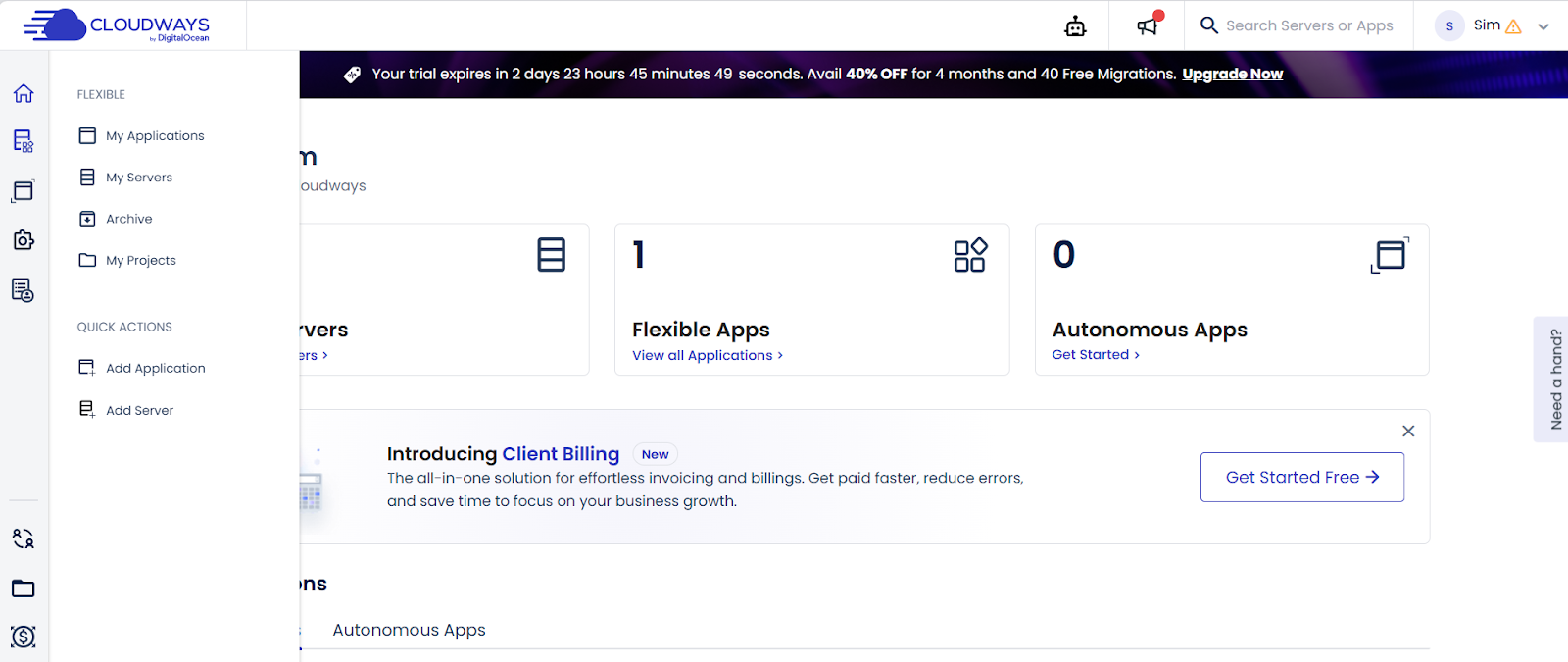Select Add Application quick action
1568x662 pixels.
142,368
